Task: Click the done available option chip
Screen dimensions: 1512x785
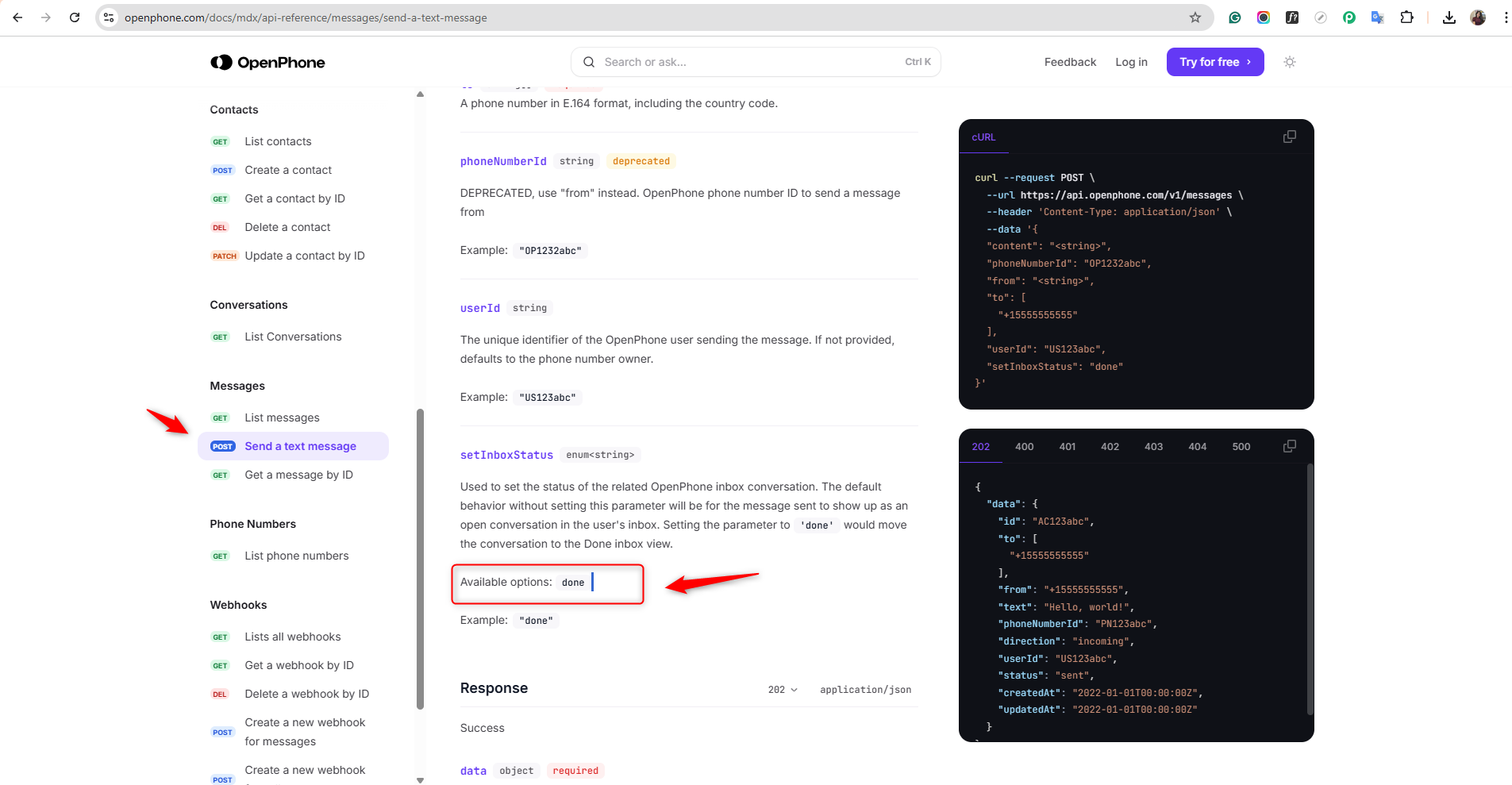Action: pyautogui.click(x=573, y=583)
